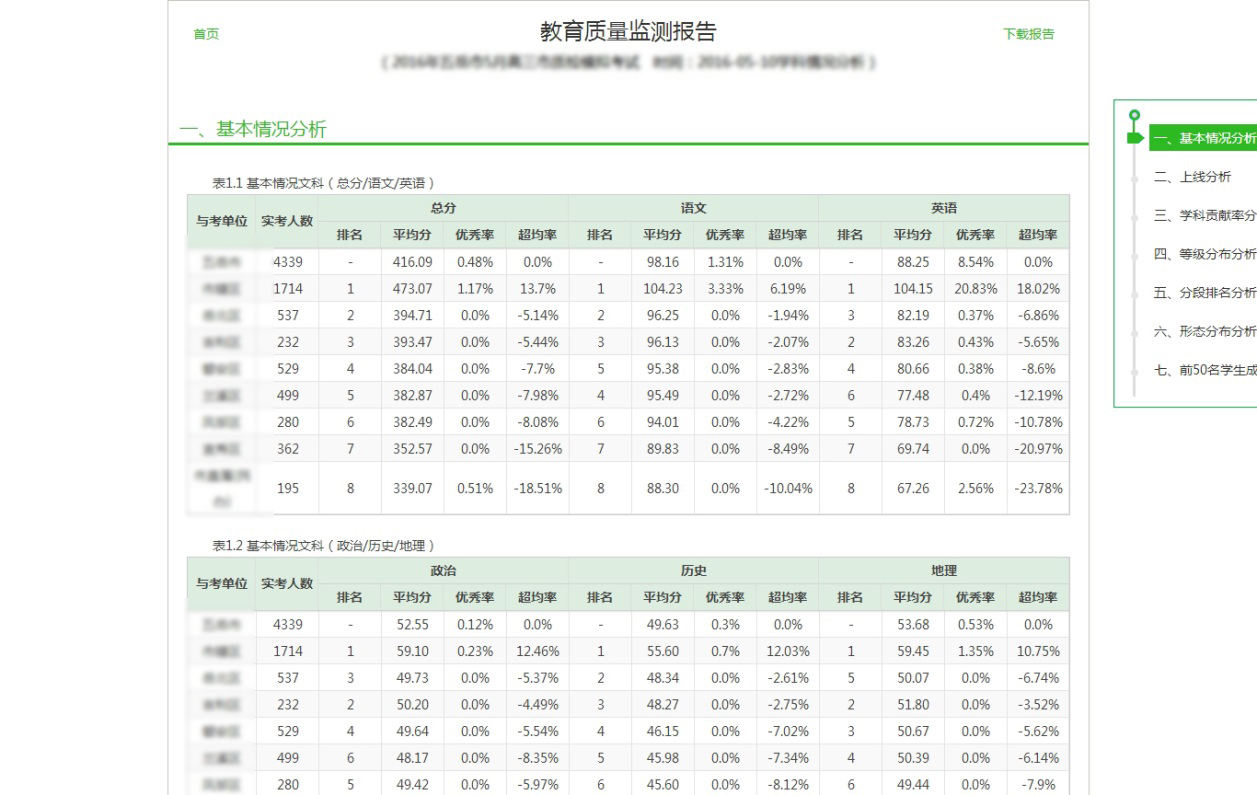Click the green pin marker atop side navigation
The image size is (1257, 795).
click(1133, 115)
